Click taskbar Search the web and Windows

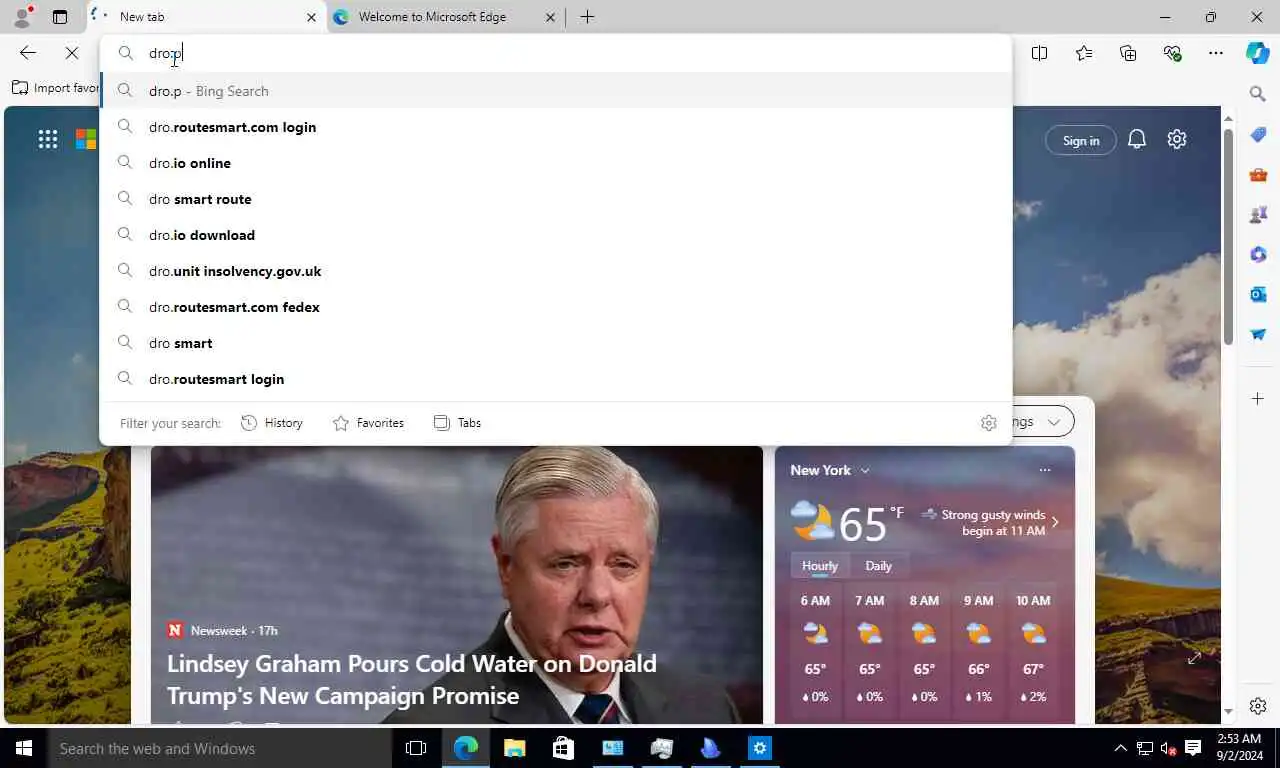(219, 748)
